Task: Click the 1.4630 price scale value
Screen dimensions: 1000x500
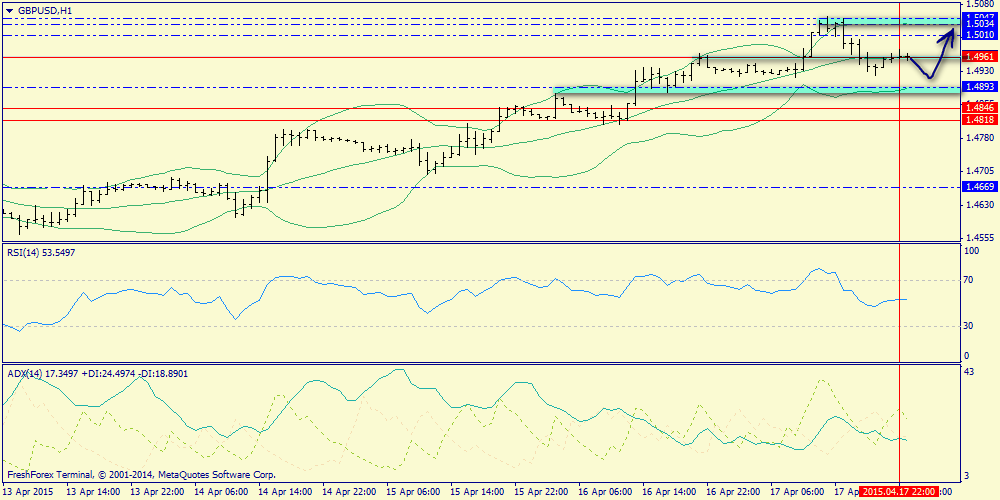Action: 980,204
